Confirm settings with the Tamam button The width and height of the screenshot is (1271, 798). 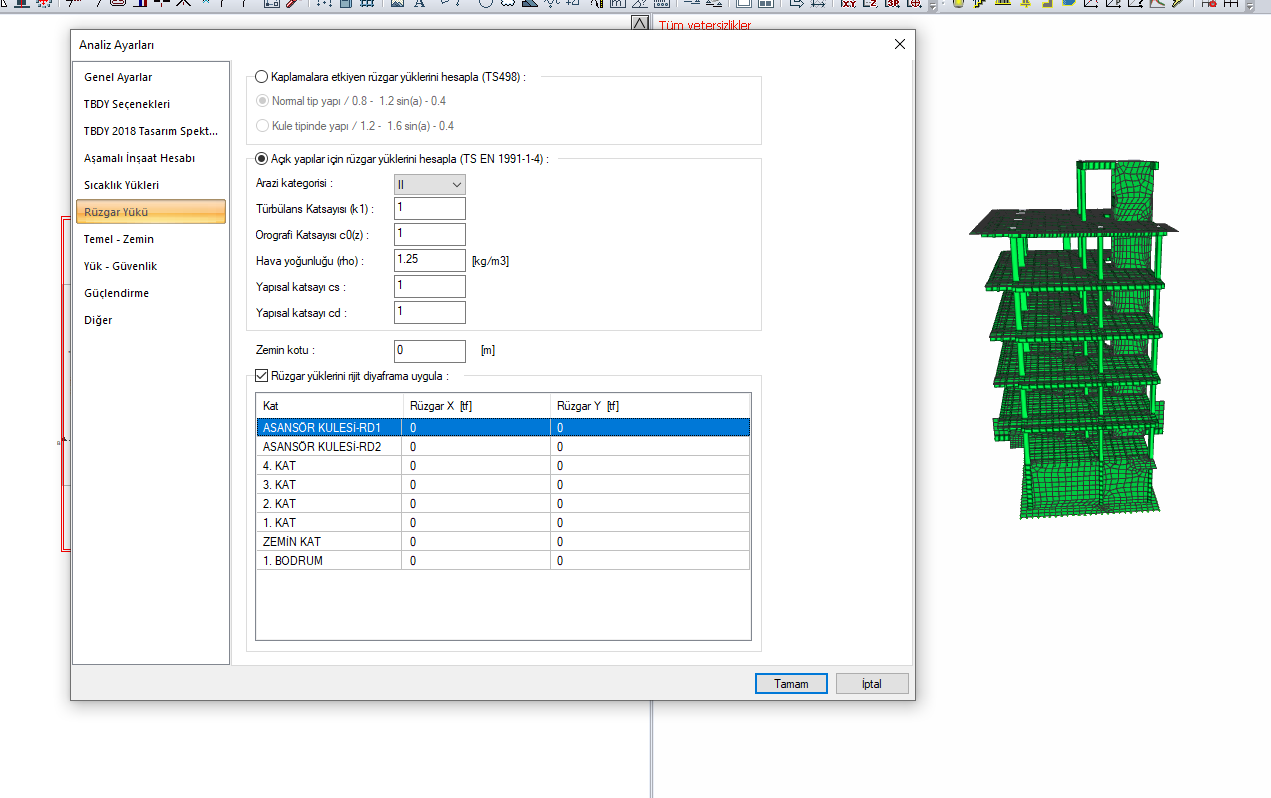[x=791, y=684]
